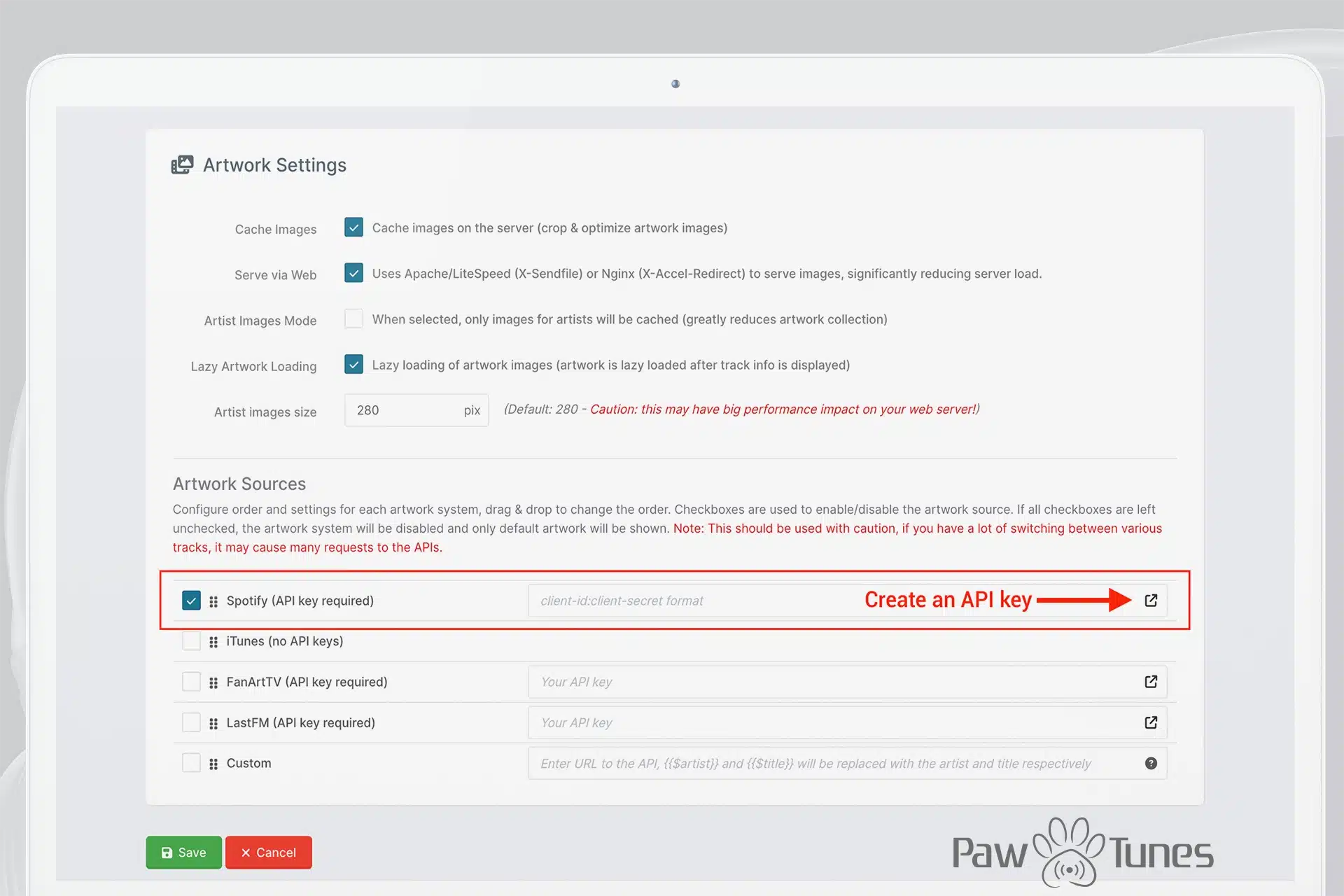Enable the LastFM artwork source checkbox
1344x896 pixels.
pos(191,722)
